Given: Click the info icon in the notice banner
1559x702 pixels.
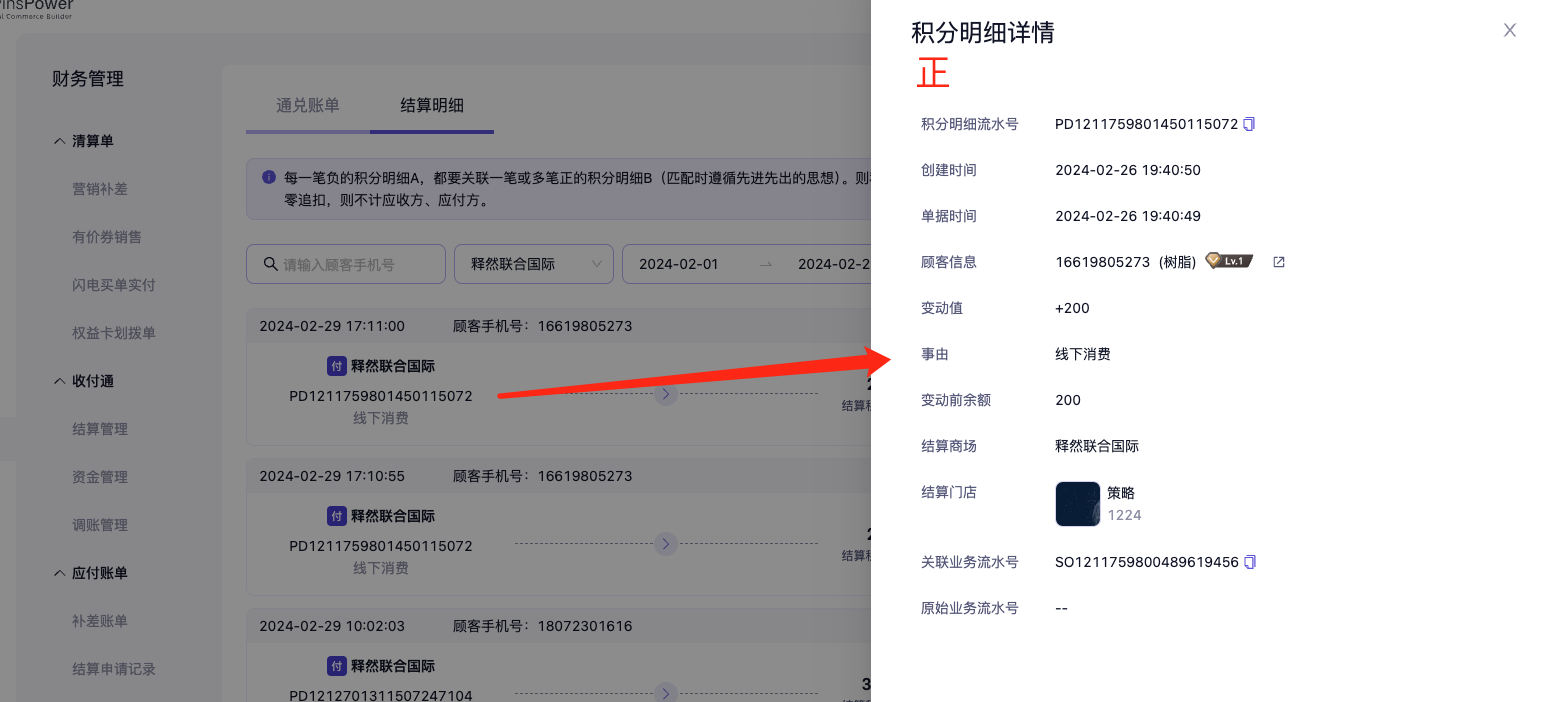Looking at the screenshot, I should [269, 177].
